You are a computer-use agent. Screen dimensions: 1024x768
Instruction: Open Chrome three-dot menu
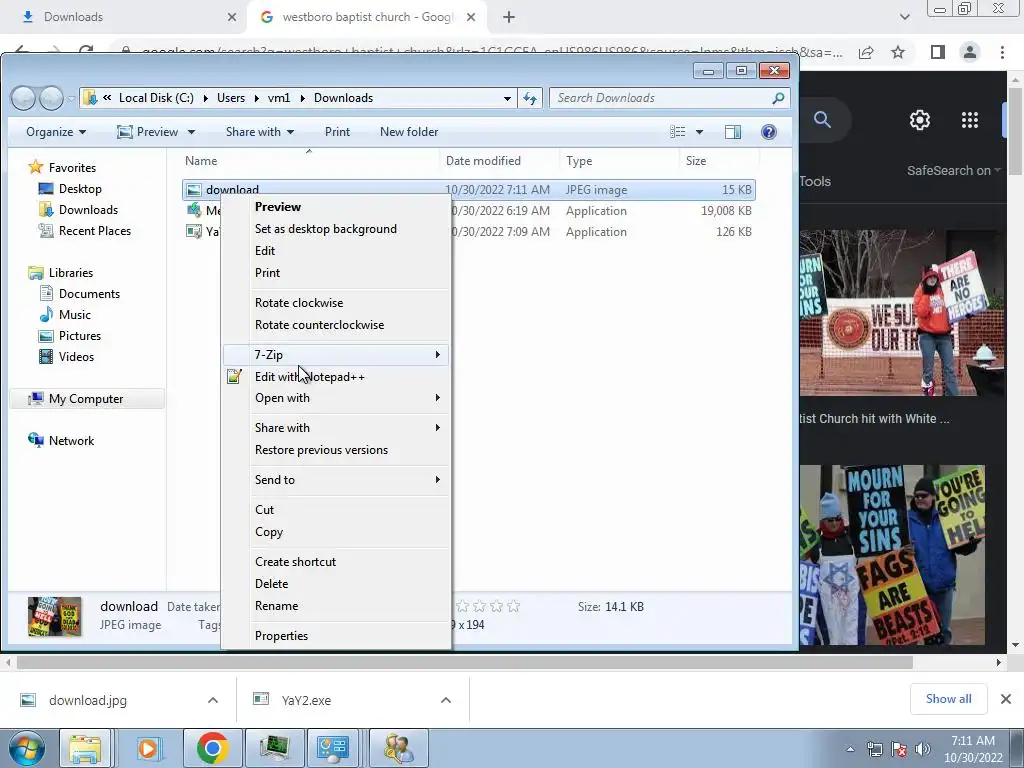[1002, 52]
